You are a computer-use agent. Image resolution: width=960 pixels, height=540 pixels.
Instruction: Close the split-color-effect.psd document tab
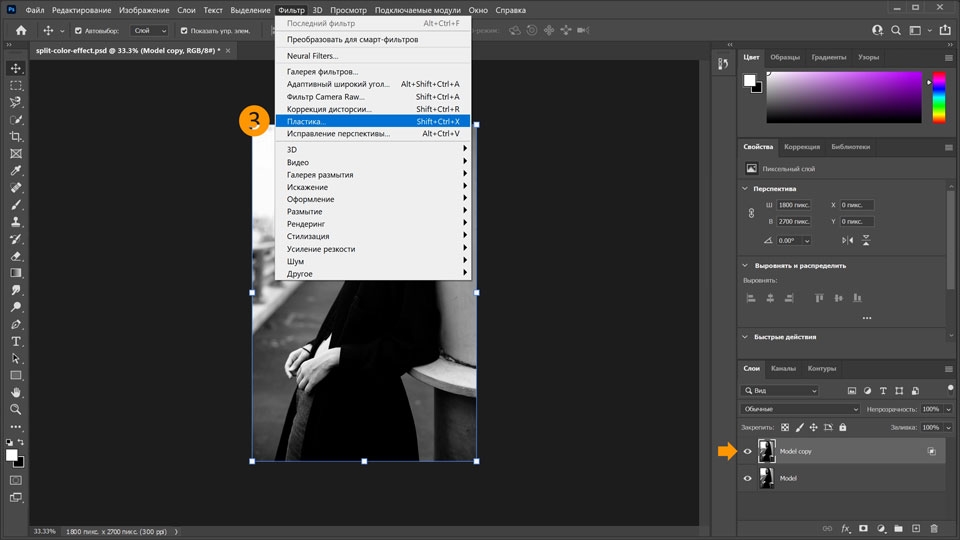pos(228,51)
